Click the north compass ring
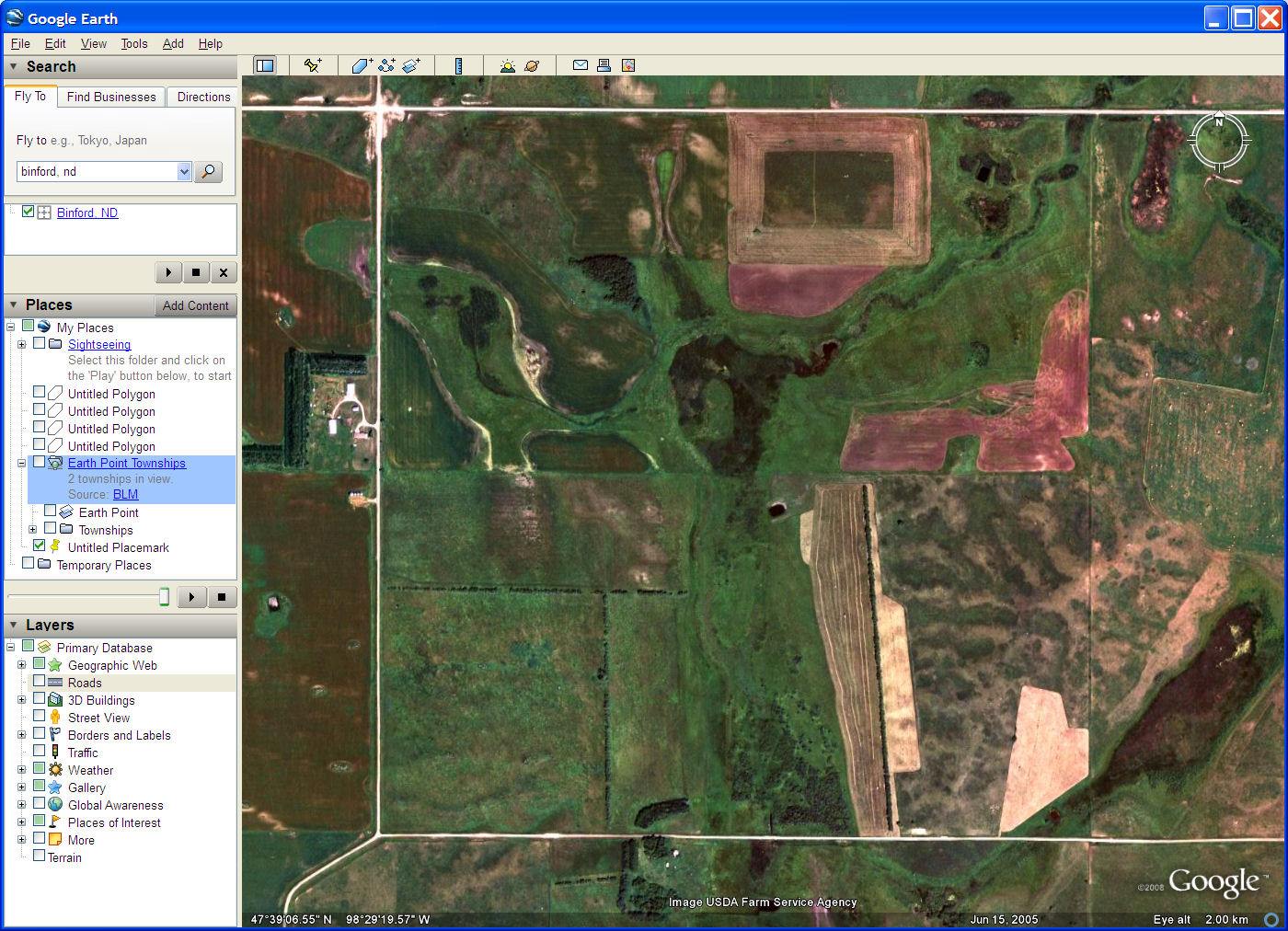The height and width of the screenshot is (931, 1288). coord(1219,142)
